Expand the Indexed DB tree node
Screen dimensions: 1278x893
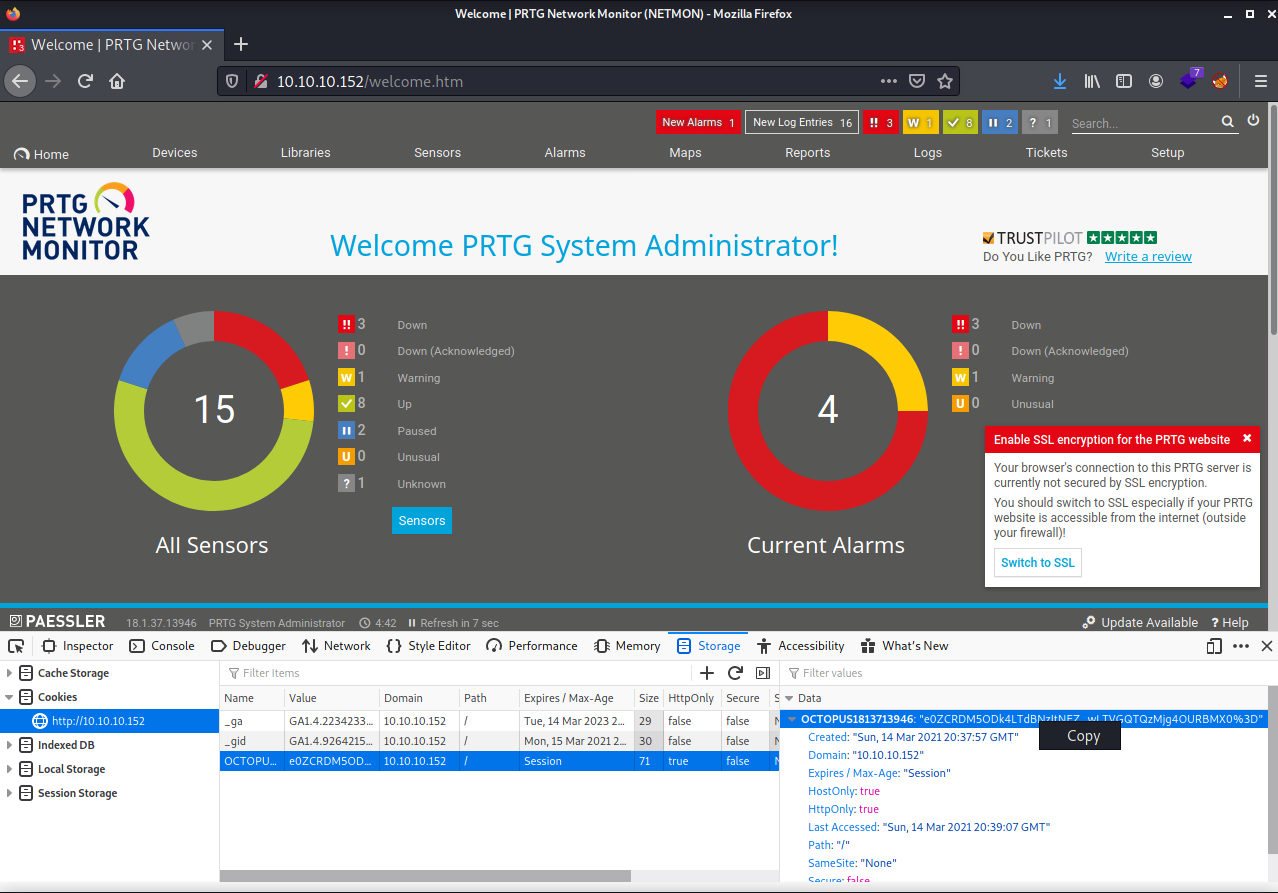tap(11, 745)
